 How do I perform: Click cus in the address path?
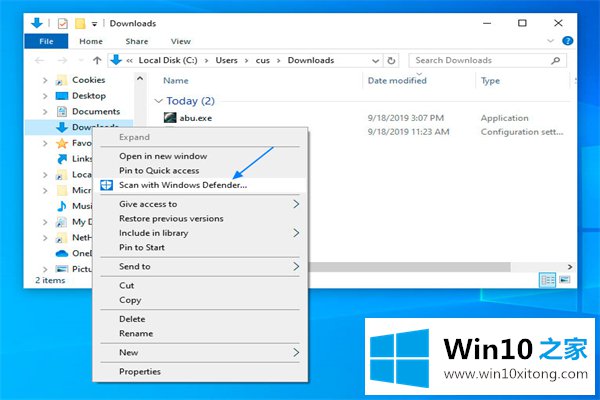click(262, 60)
